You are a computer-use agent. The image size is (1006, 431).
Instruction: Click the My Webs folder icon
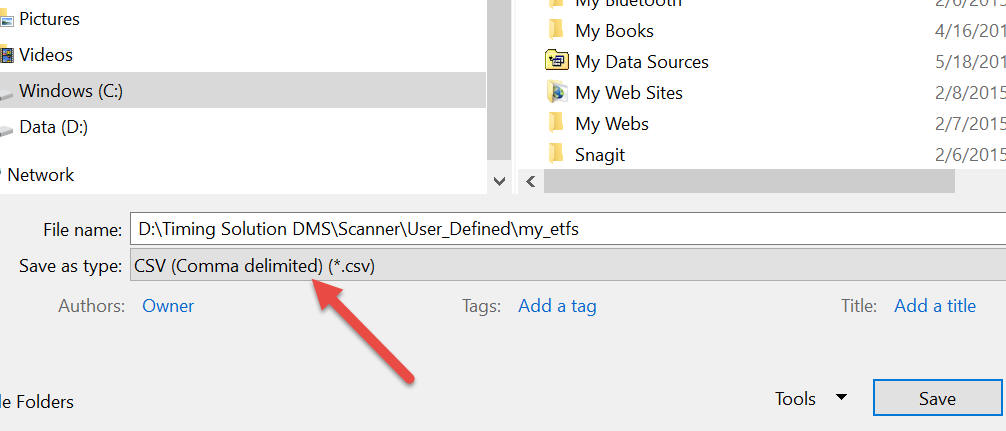point(557,124)
